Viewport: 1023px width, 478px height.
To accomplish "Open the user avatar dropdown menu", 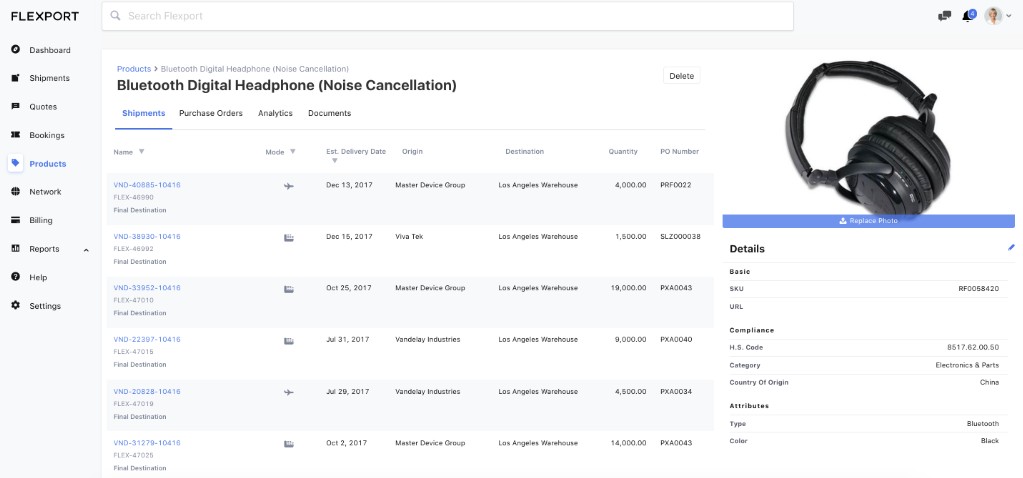I will pyautogui.click(x=996, y=16).
